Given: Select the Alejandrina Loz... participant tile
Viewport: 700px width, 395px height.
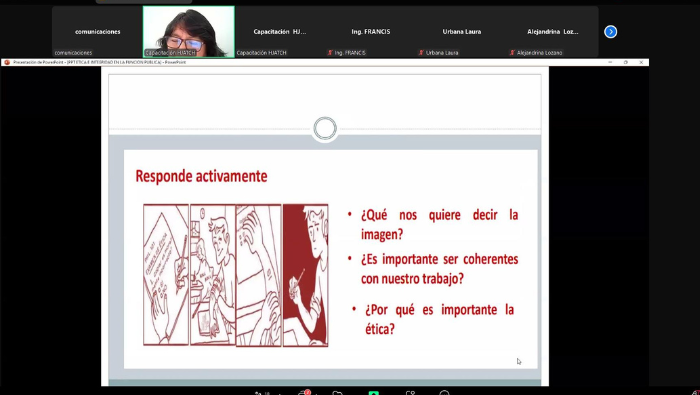Looking at the screenshot, I should pyautogui.click(x=553, y=32).
